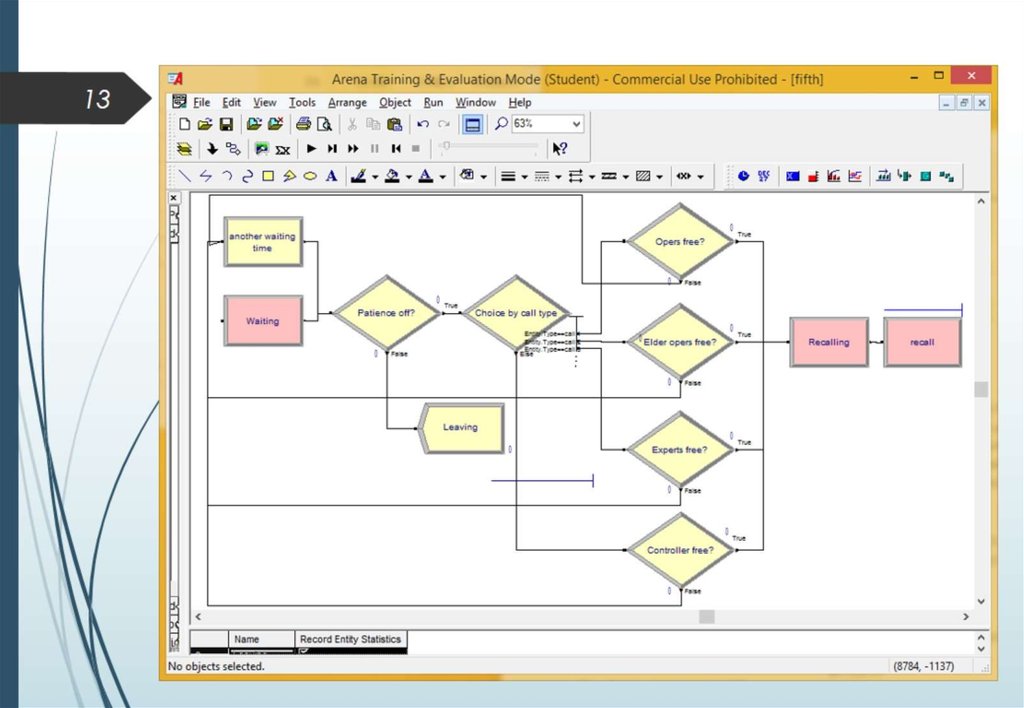The image size is (1024, 708).
Task: Open the zoom percentage dropdown
Action: (576, 124)
